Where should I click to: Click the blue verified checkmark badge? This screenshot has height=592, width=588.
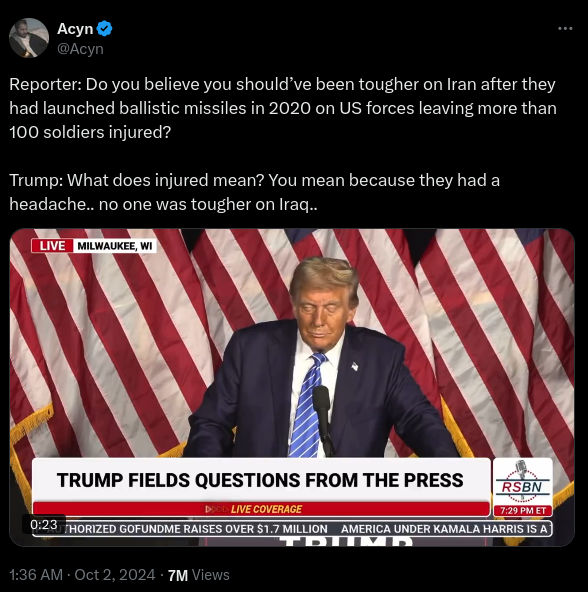(x=104, y=29)
